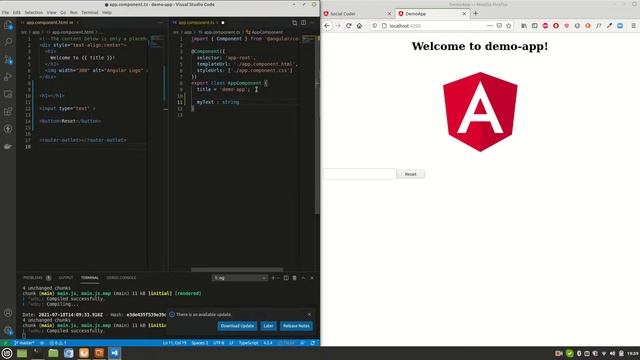Screen dimensions: 640x360
Task: Open more actions for the right editor group
Action: [x=312, y=23]
